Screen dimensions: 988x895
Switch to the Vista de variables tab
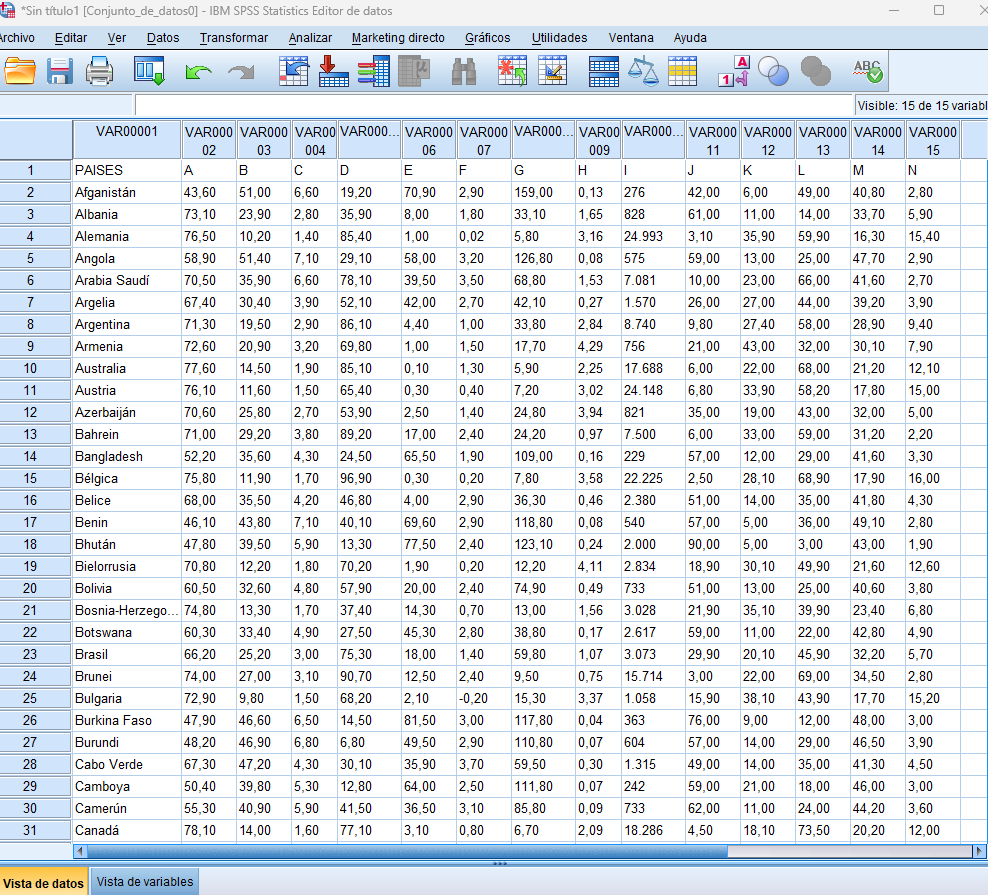point(145,881)
